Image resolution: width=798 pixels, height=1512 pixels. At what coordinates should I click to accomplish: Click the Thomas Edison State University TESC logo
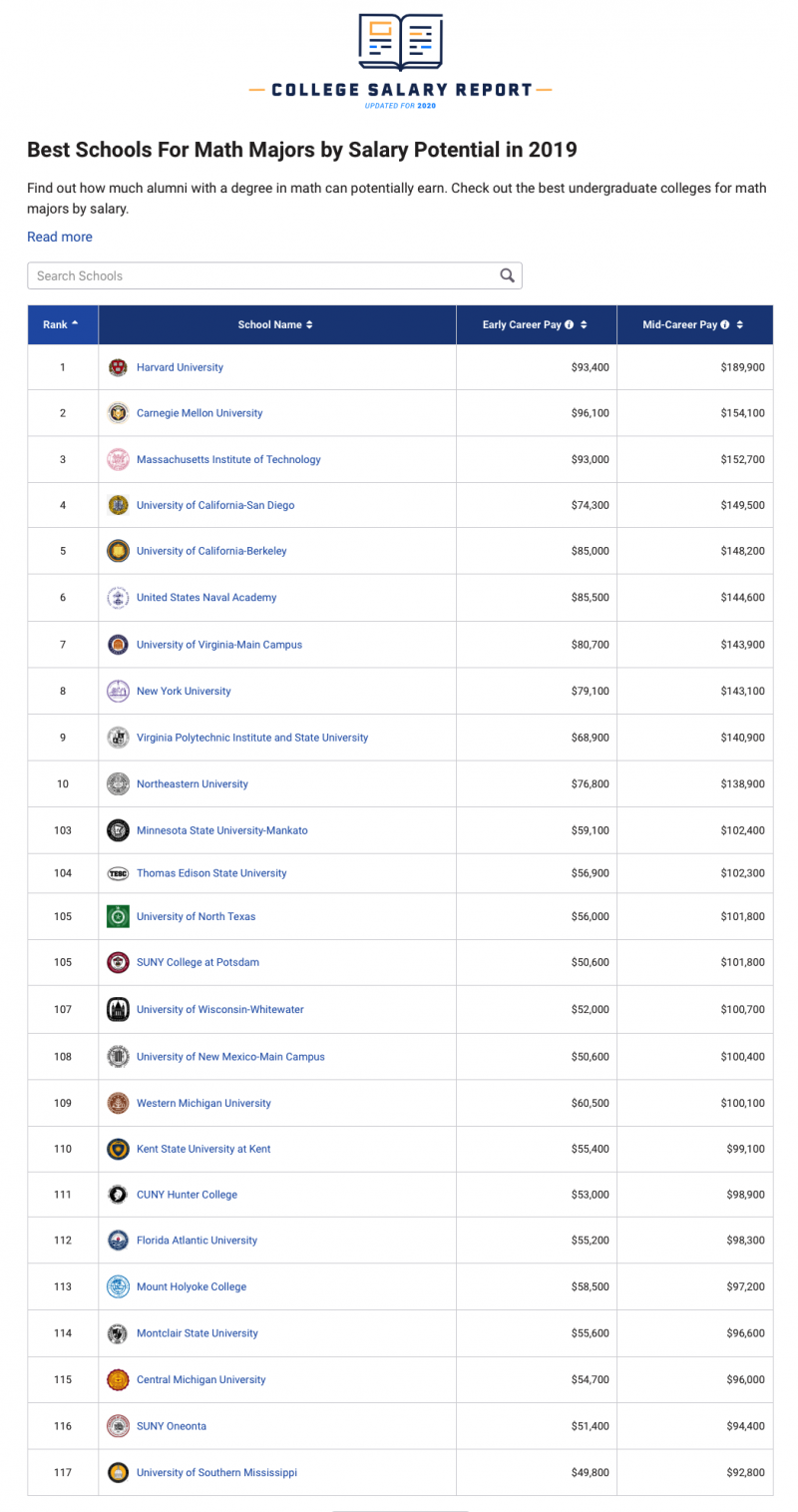(118, 873)
